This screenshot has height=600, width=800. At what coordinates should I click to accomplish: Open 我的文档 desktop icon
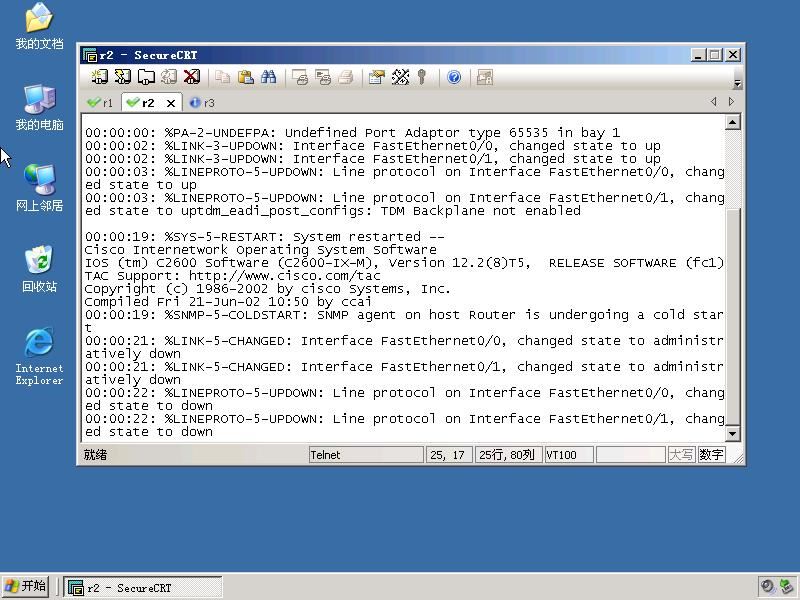click(39, 27)
